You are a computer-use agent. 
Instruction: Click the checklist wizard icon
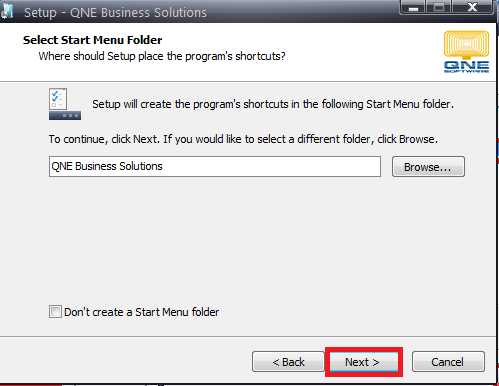pos(65,104)
